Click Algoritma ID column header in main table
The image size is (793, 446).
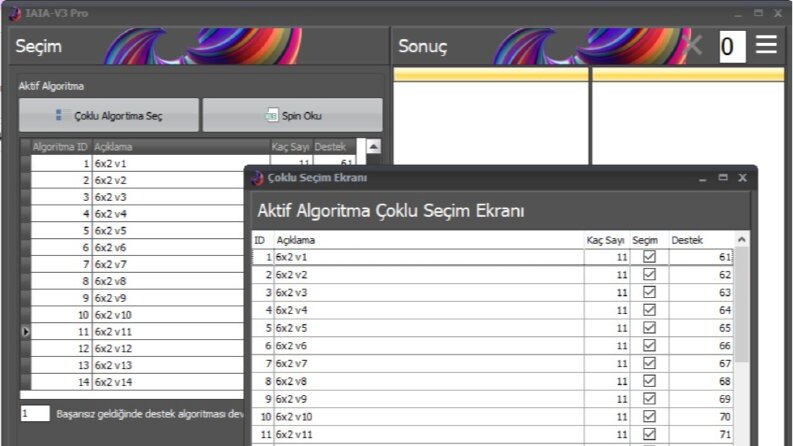coord(61,147)
